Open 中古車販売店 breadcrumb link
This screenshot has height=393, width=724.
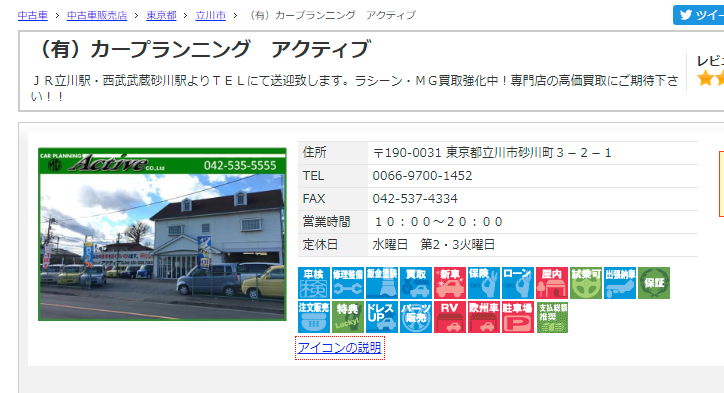(x=97, y=15)
